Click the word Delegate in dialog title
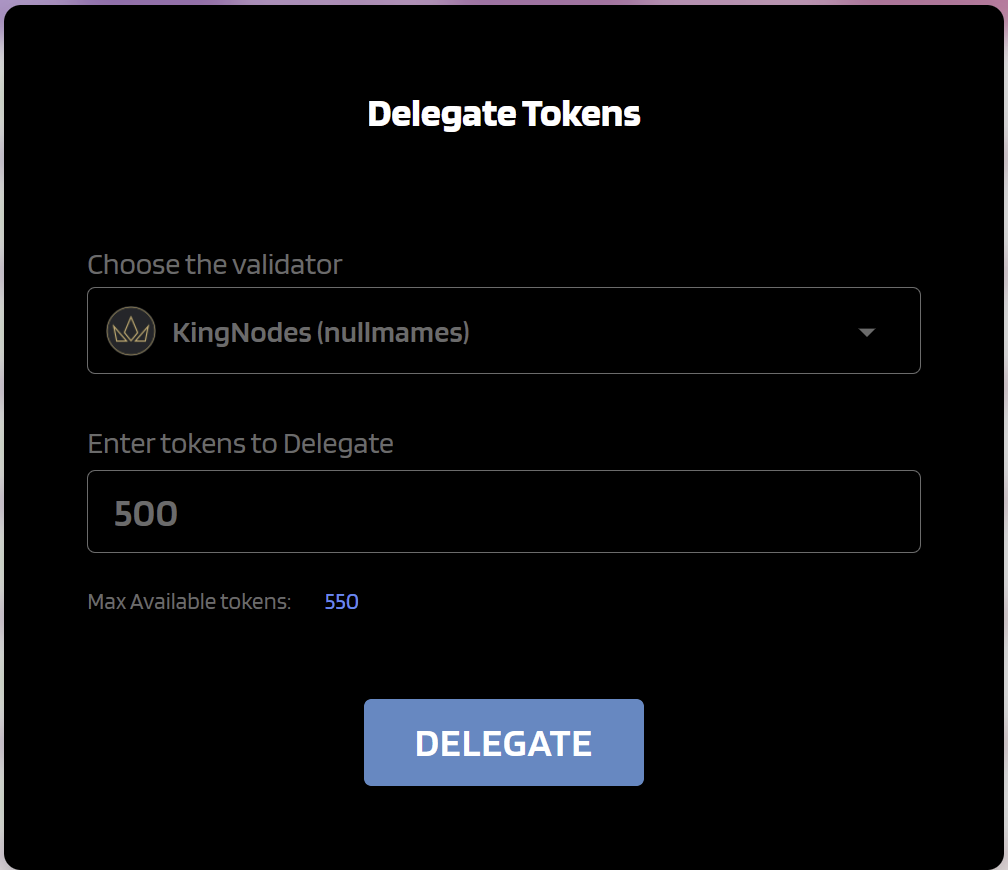Screen dimensions: 1008x870 pos(442,115)
